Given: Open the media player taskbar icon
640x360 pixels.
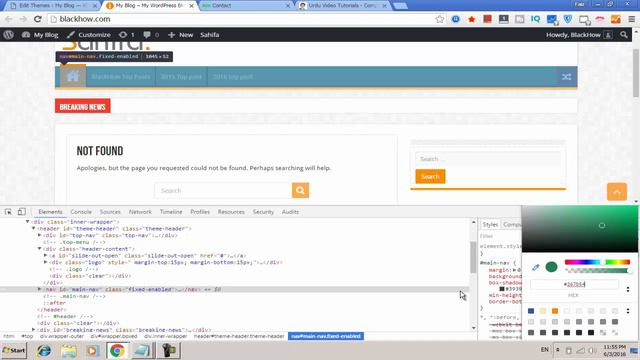Looking at the screenshot, I should (x=93, y=350).
